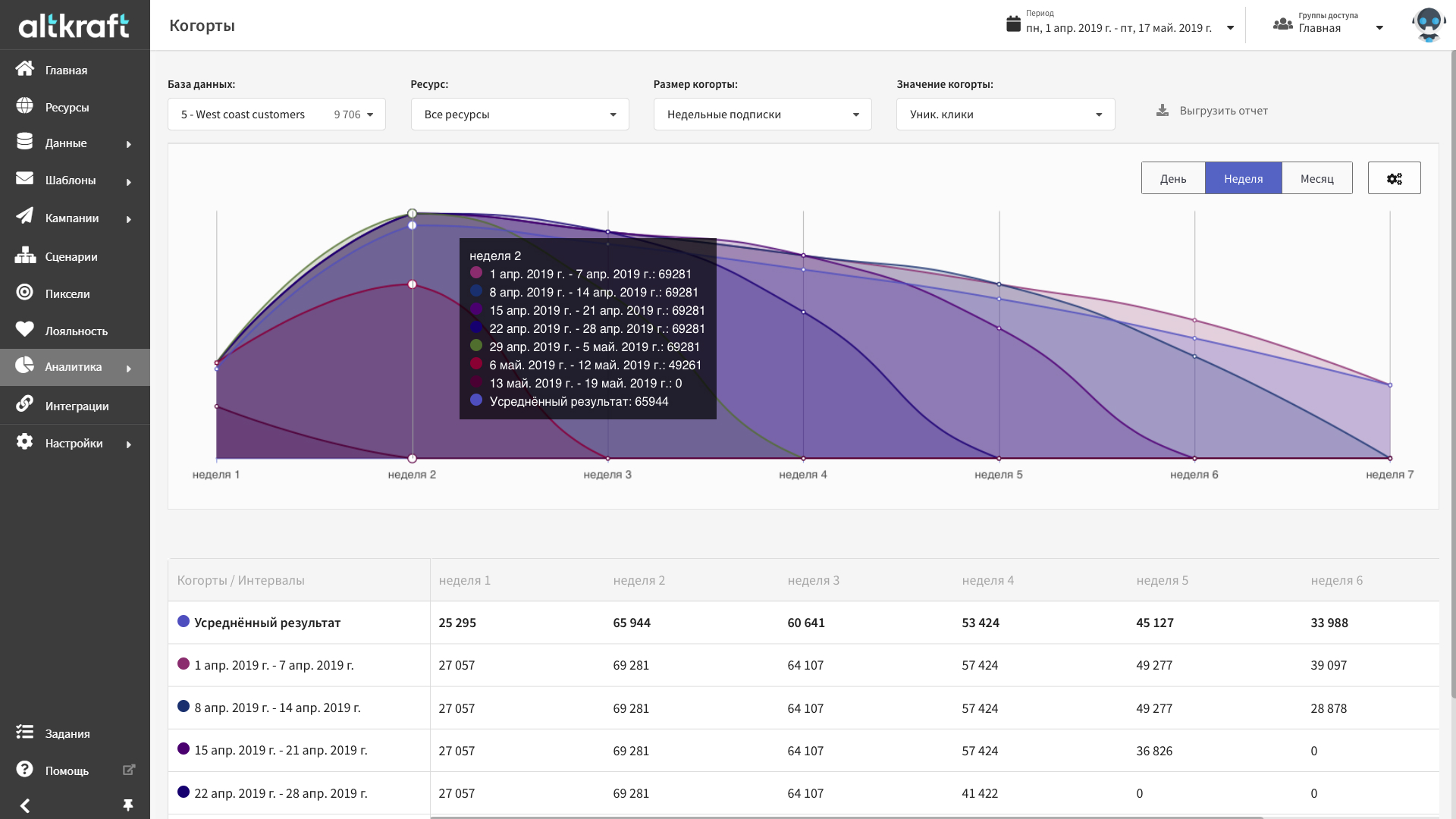This screenshot has width=1456, height=819.
Task: Click the Кампании paper plane icon
Action: 24,216
